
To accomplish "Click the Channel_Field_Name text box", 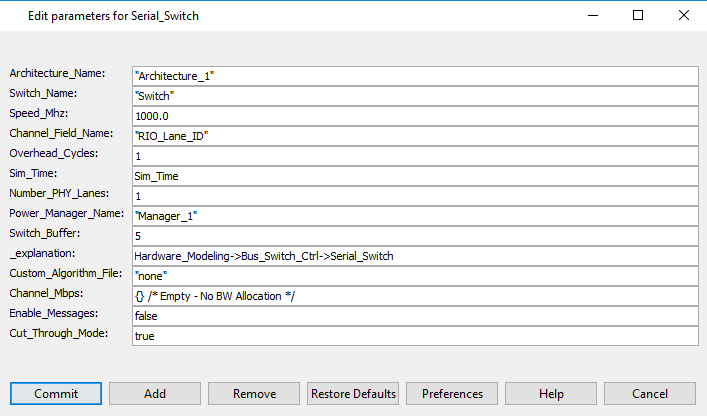I will coord(414,136).
